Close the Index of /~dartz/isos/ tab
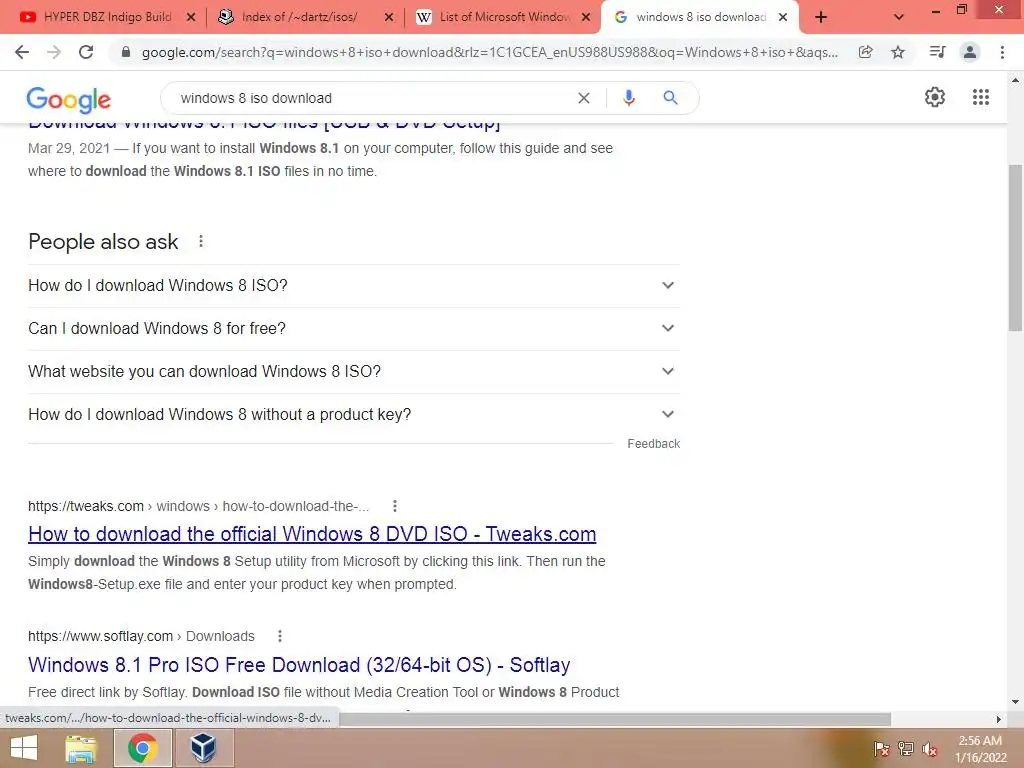Image resolution: width=1024 pixels, height=768 pixels. (389, 18)
